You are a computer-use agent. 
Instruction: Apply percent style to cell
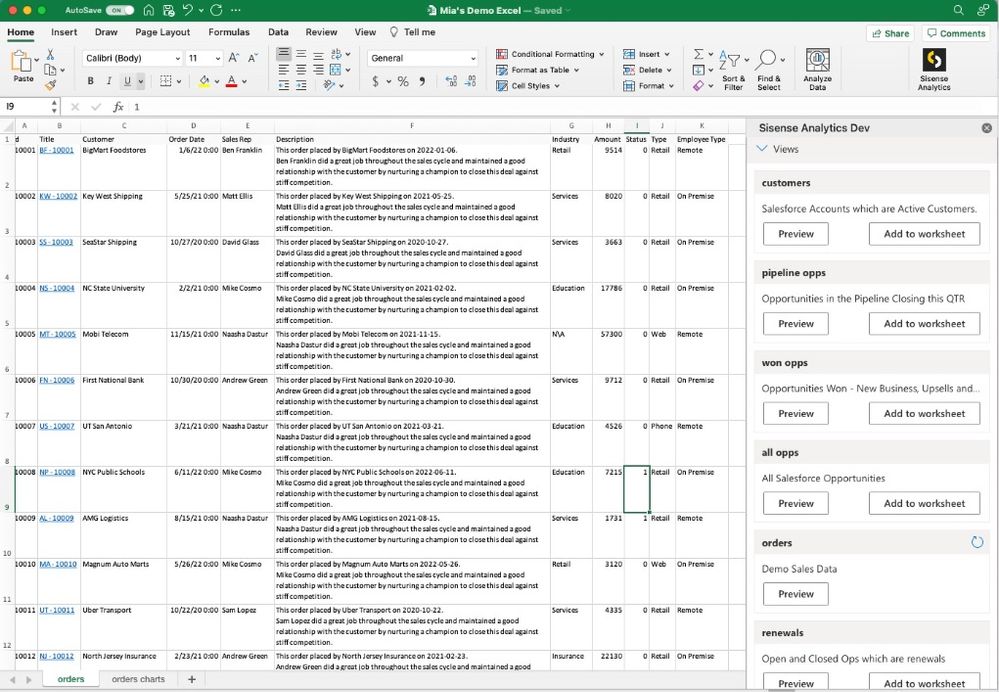coord(402,82)
